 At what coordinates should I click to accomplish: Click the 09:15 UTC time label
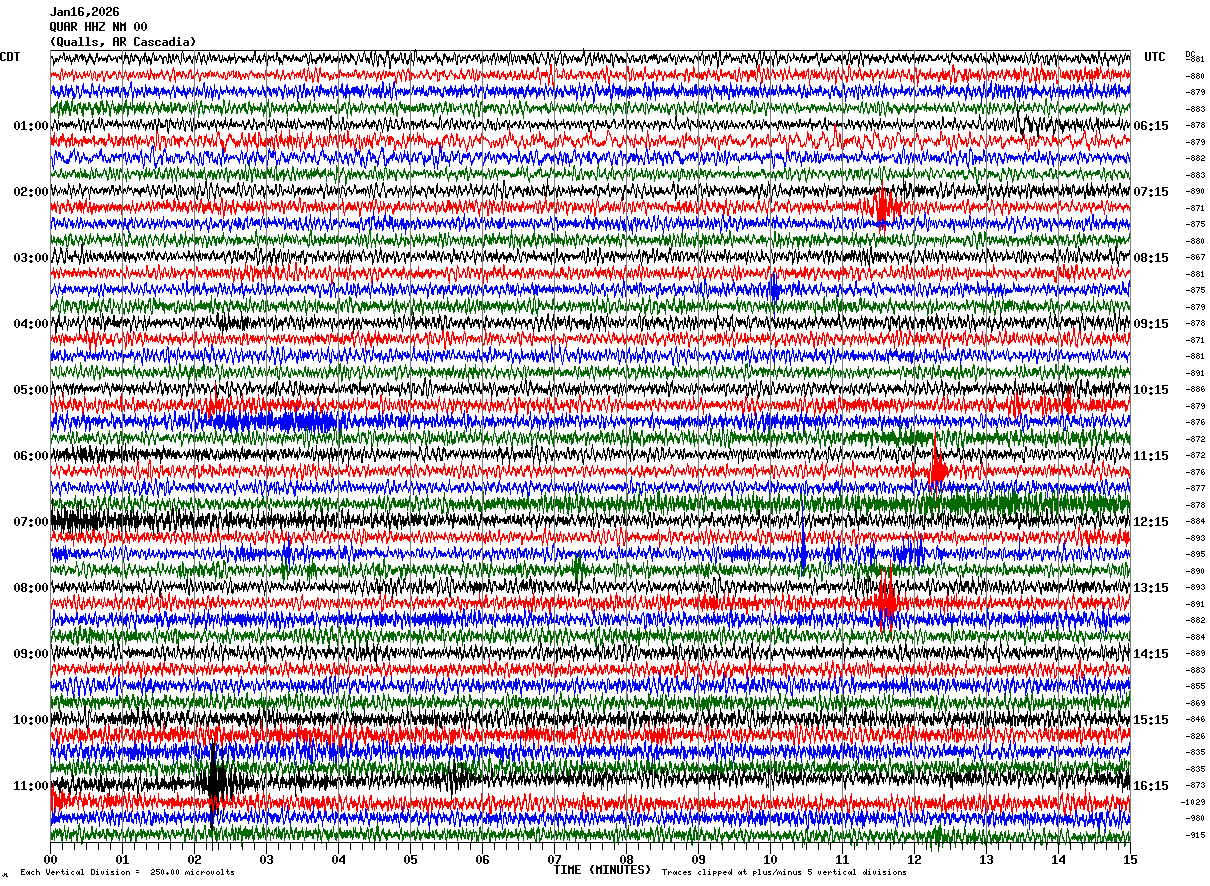(1152, 324)
